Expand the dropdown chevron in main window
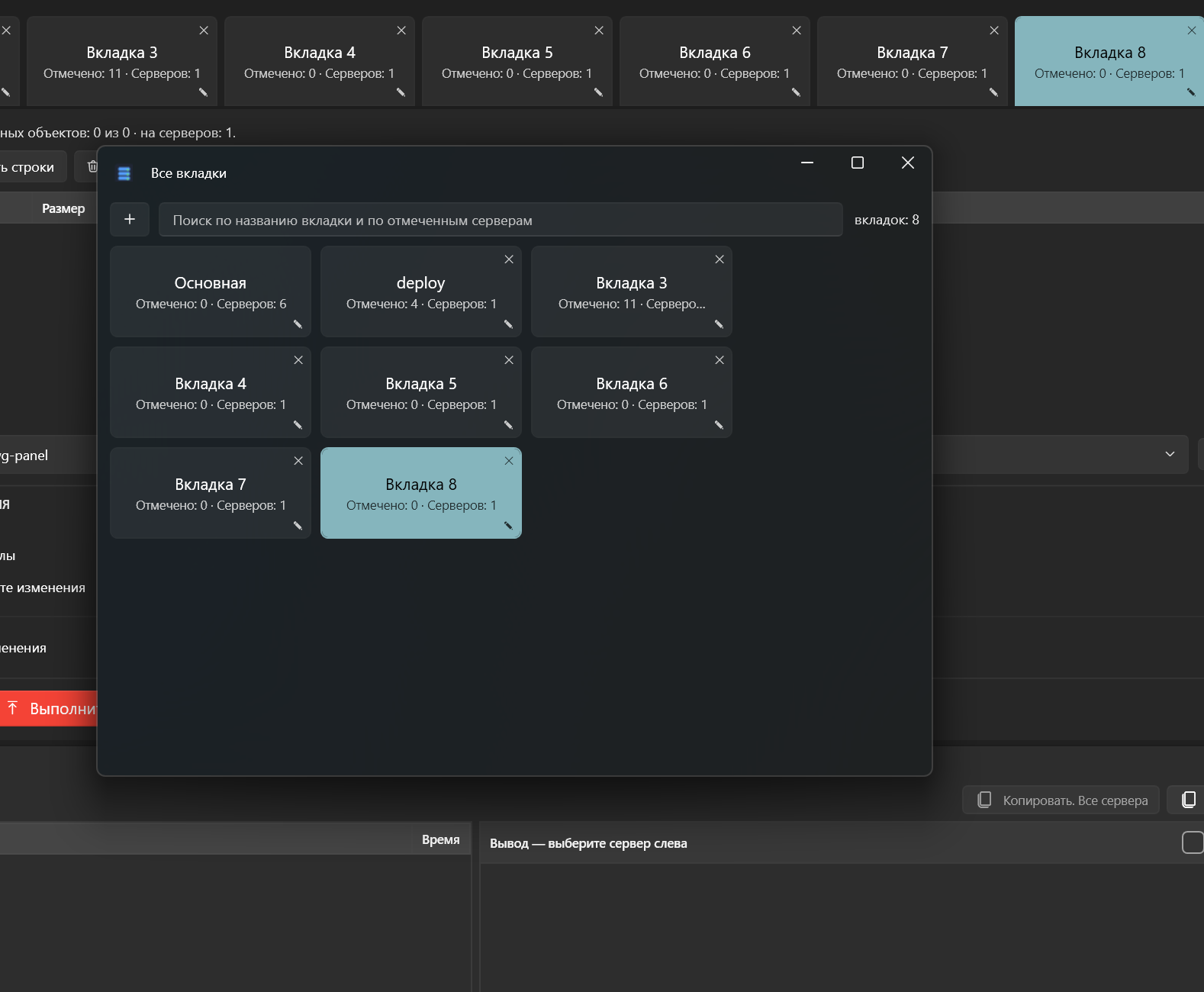Viewport: 1204px width, 992px height. 1170,454
